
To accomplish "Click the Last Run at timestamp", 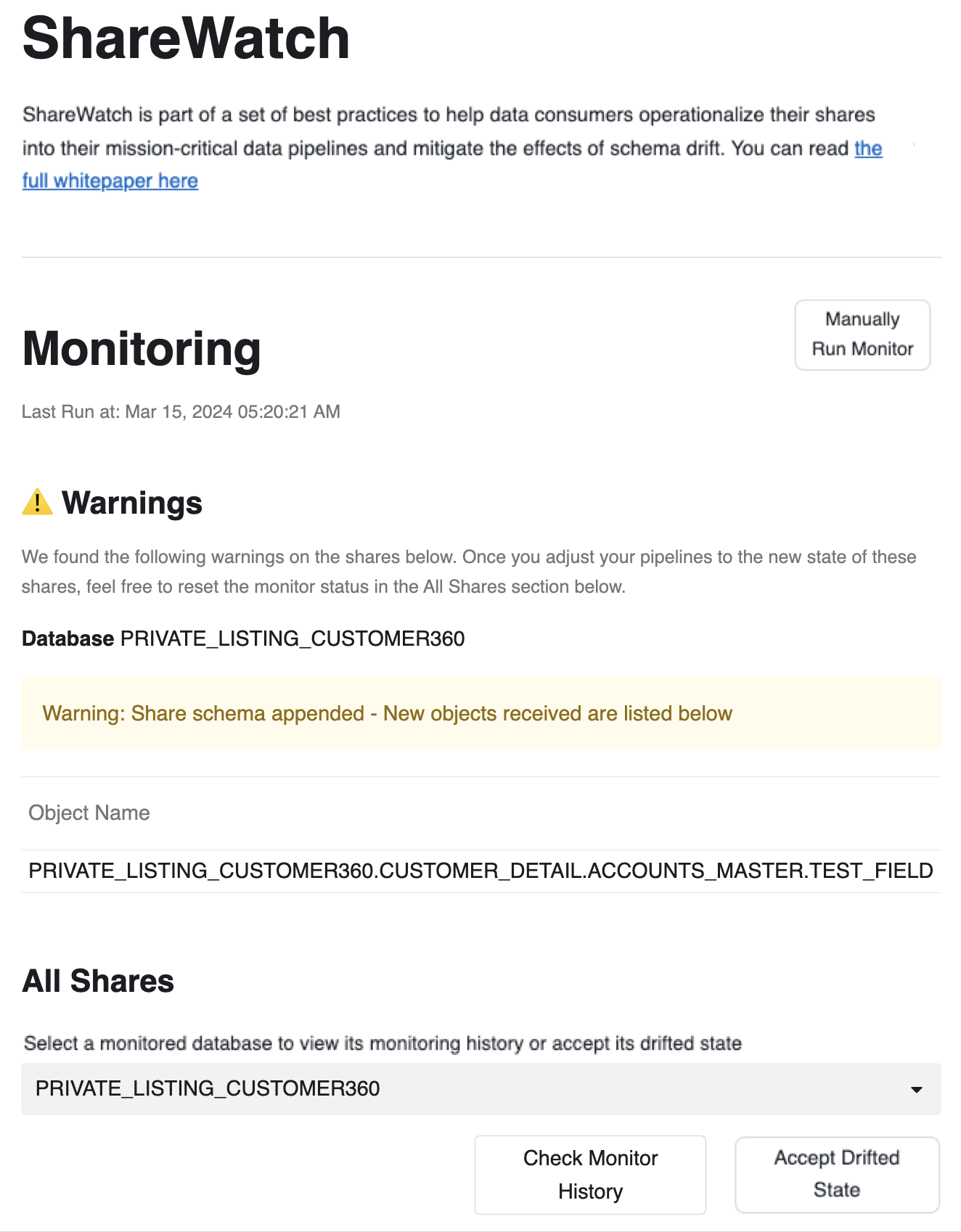I will coord(181,412).
